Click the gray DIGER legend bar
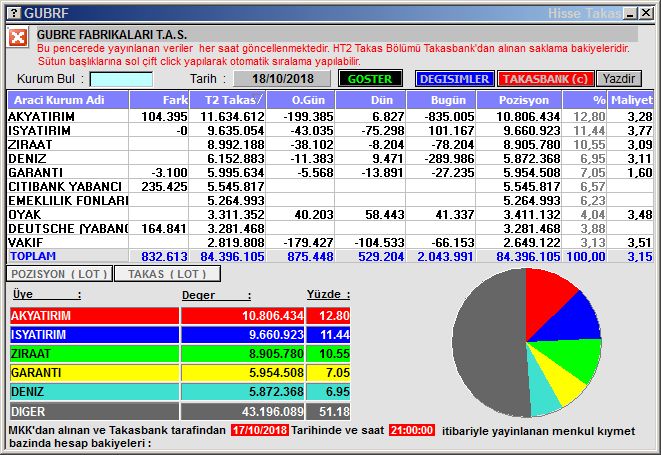 (x=94, y=411)
